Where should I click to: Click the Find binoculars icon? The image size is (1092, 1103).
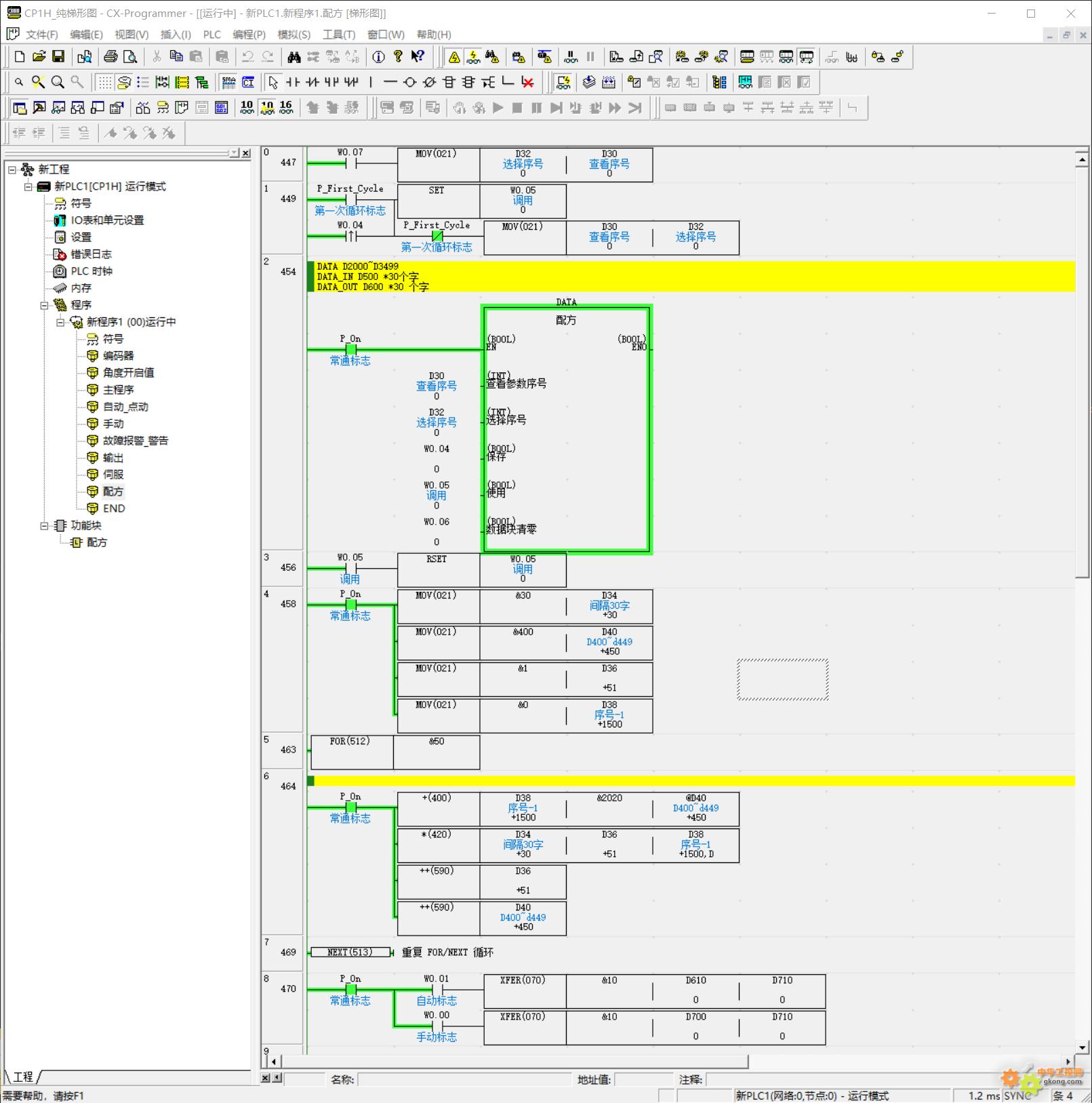pos(294,57)
